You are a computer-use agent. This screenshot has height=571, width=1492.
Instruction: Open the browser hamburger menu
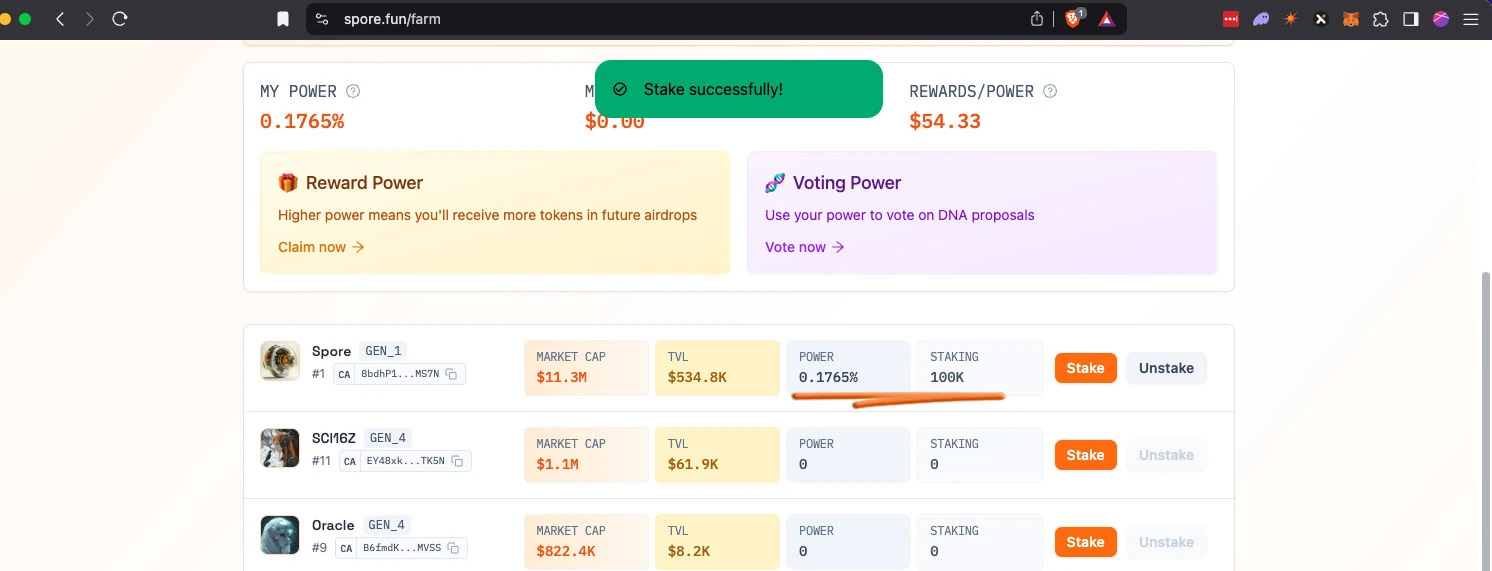[1471, 19]
